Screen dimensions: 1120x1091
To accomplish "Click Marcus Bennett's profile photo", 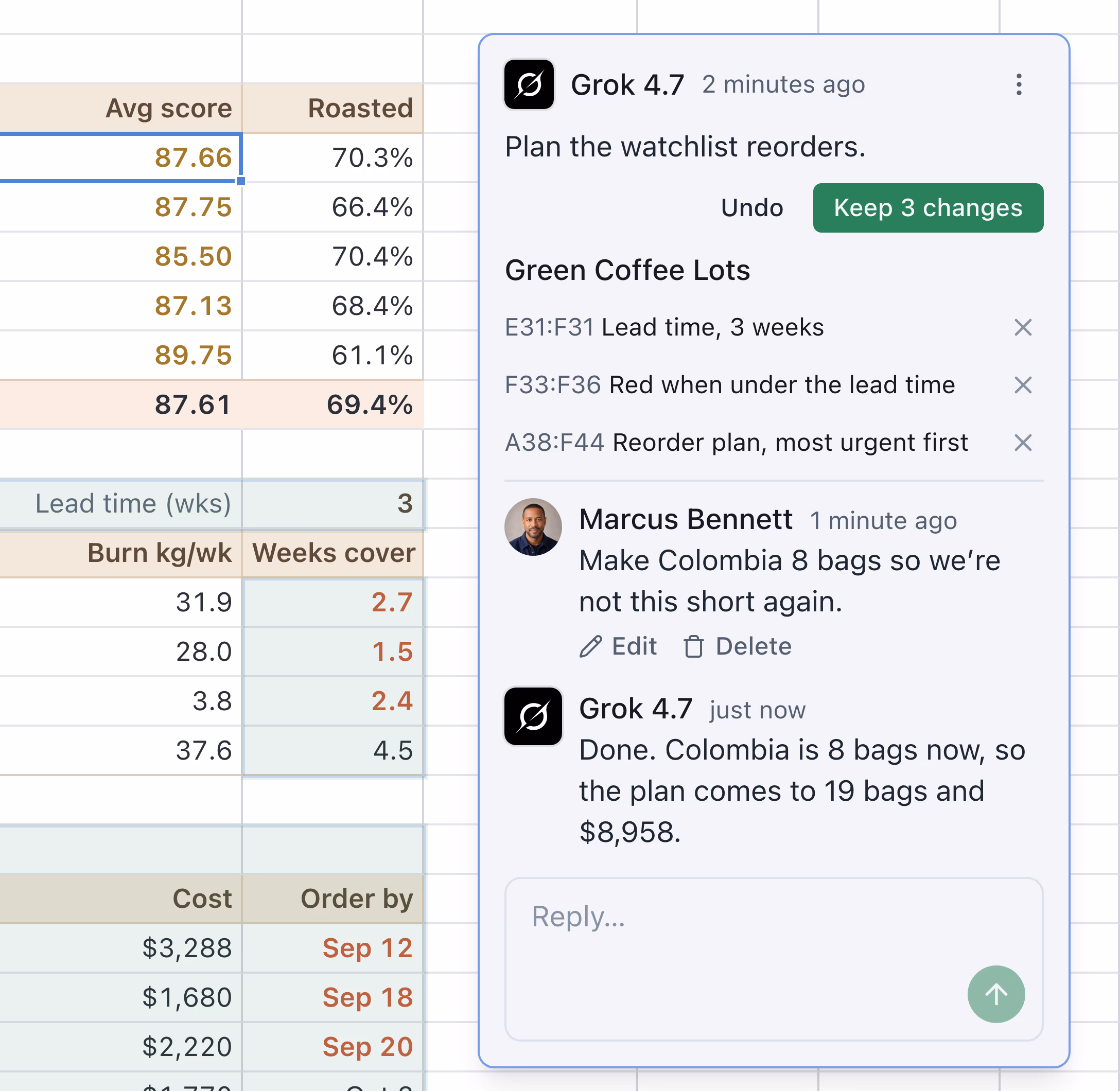I will [x=533, y=526].
